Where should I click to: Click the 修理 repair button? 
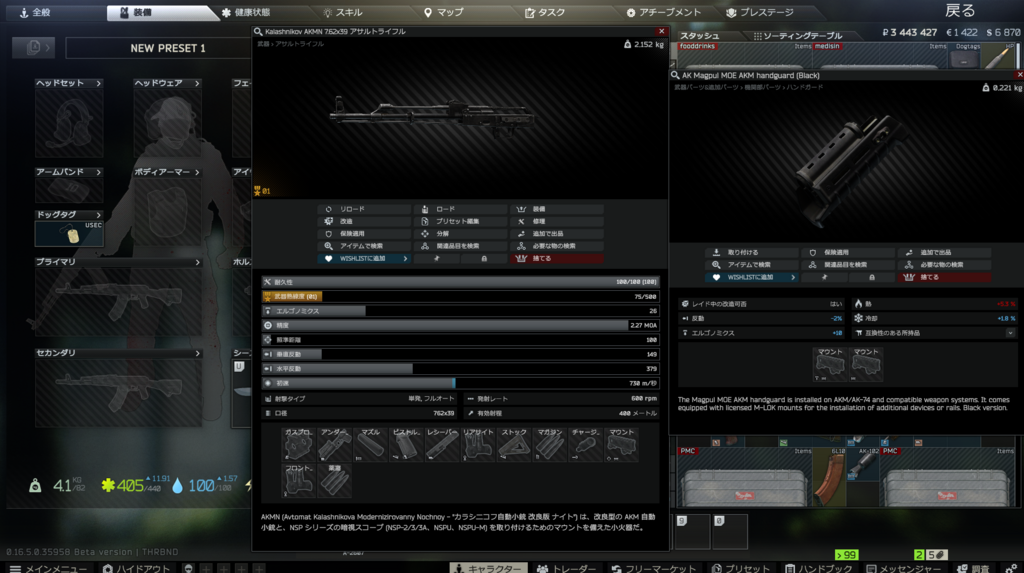pos(556,221)
